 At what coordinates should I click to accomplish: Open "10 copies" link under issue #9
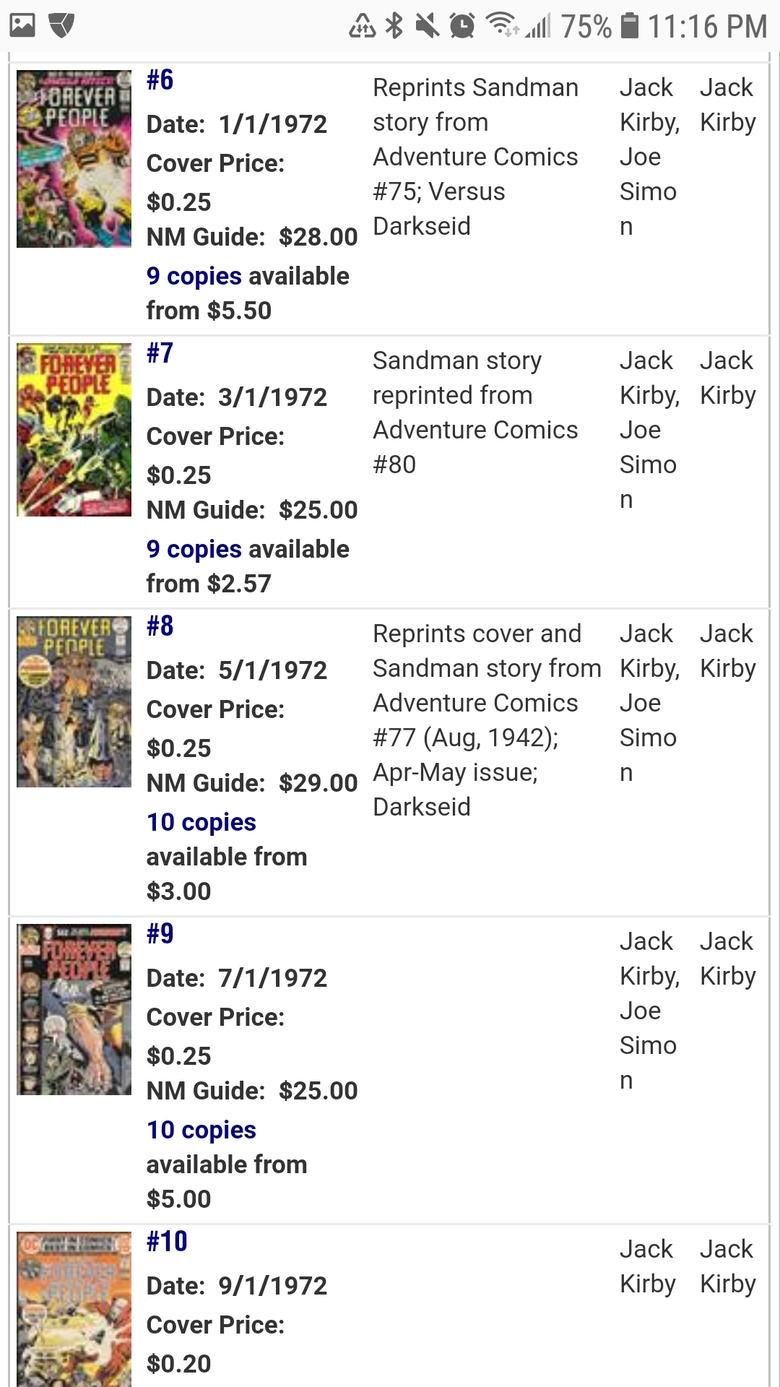coord(201,1130)
